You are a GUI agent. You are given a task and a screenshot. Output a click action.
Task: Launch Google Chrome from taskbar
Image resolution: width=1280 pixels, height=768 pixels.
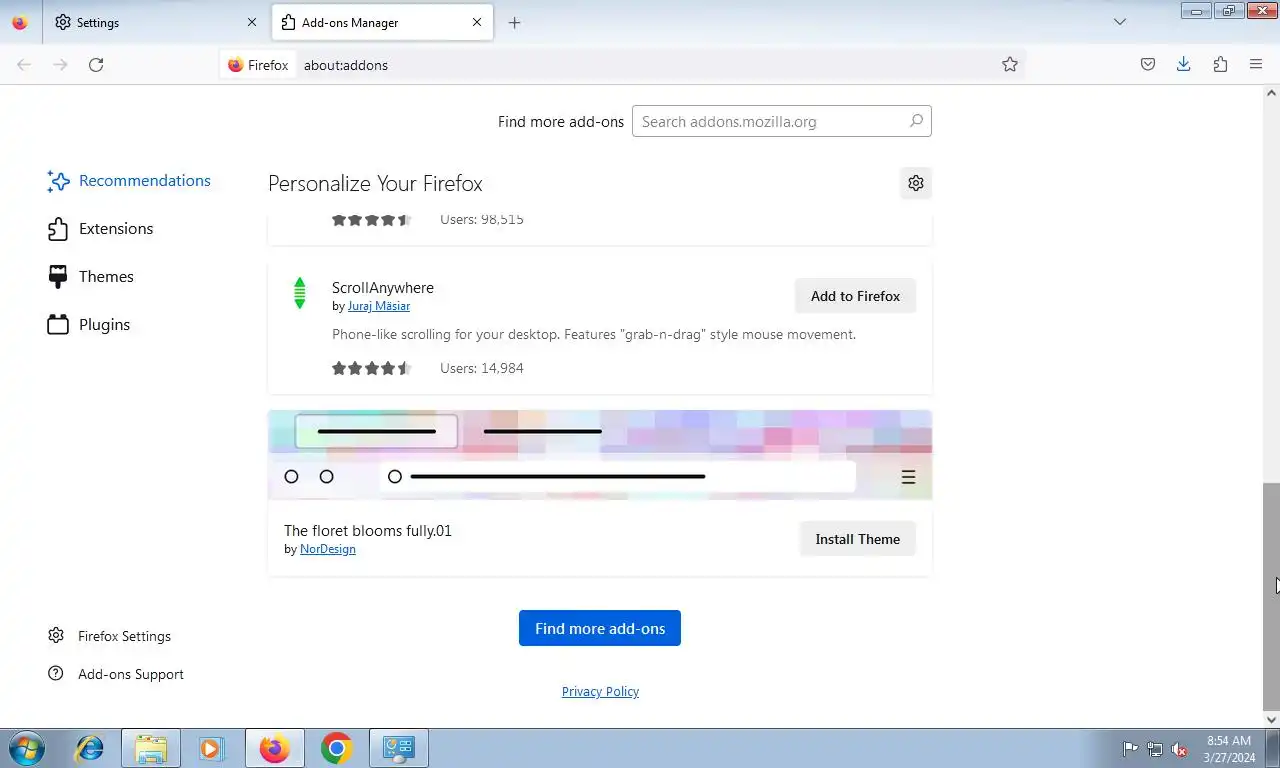[337, 748]
